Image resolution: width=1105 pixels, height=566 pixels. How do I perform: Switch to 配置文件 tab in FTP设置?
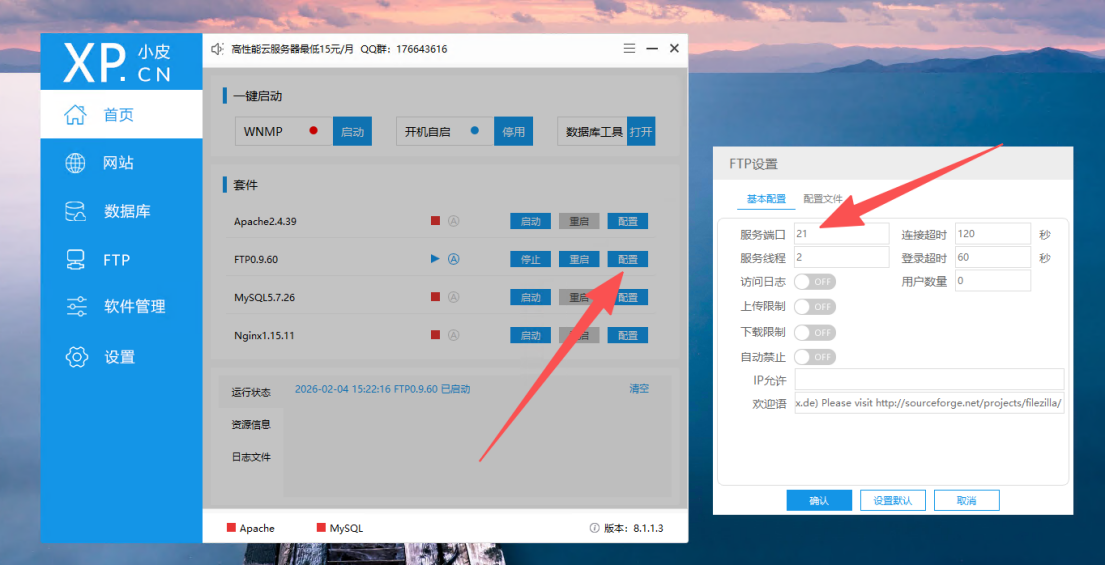(x=823, y=199)
